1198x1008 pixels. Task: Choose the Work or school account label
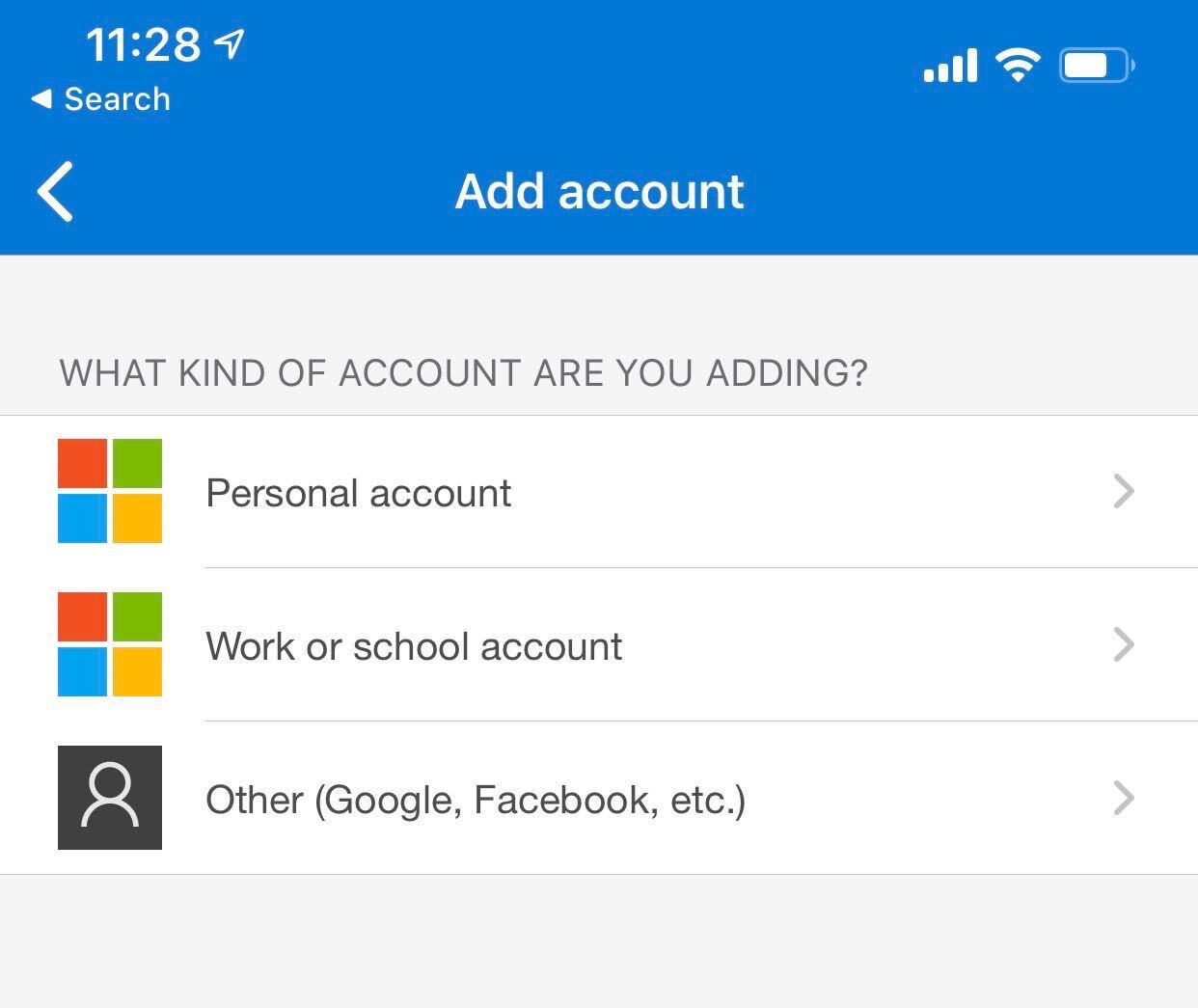coord(414,646)
